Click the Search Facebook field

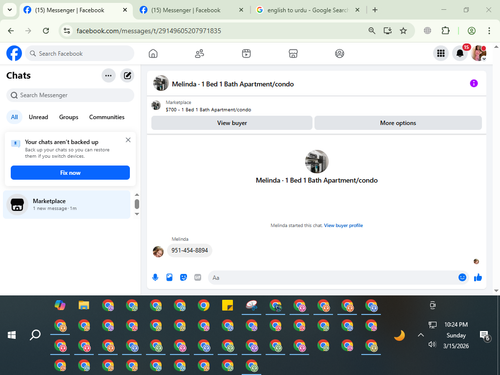pos(80,53)
